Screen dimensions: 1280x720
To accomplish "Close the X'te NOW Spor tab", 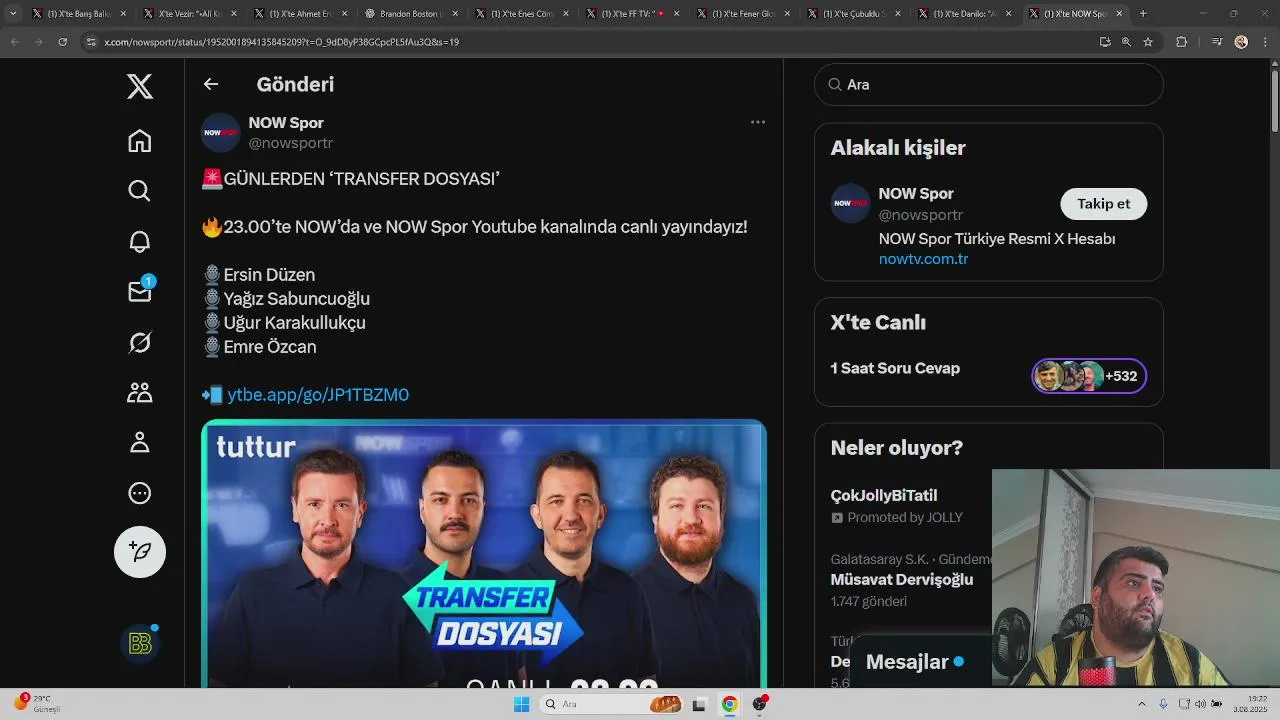I will point(1119,14).
